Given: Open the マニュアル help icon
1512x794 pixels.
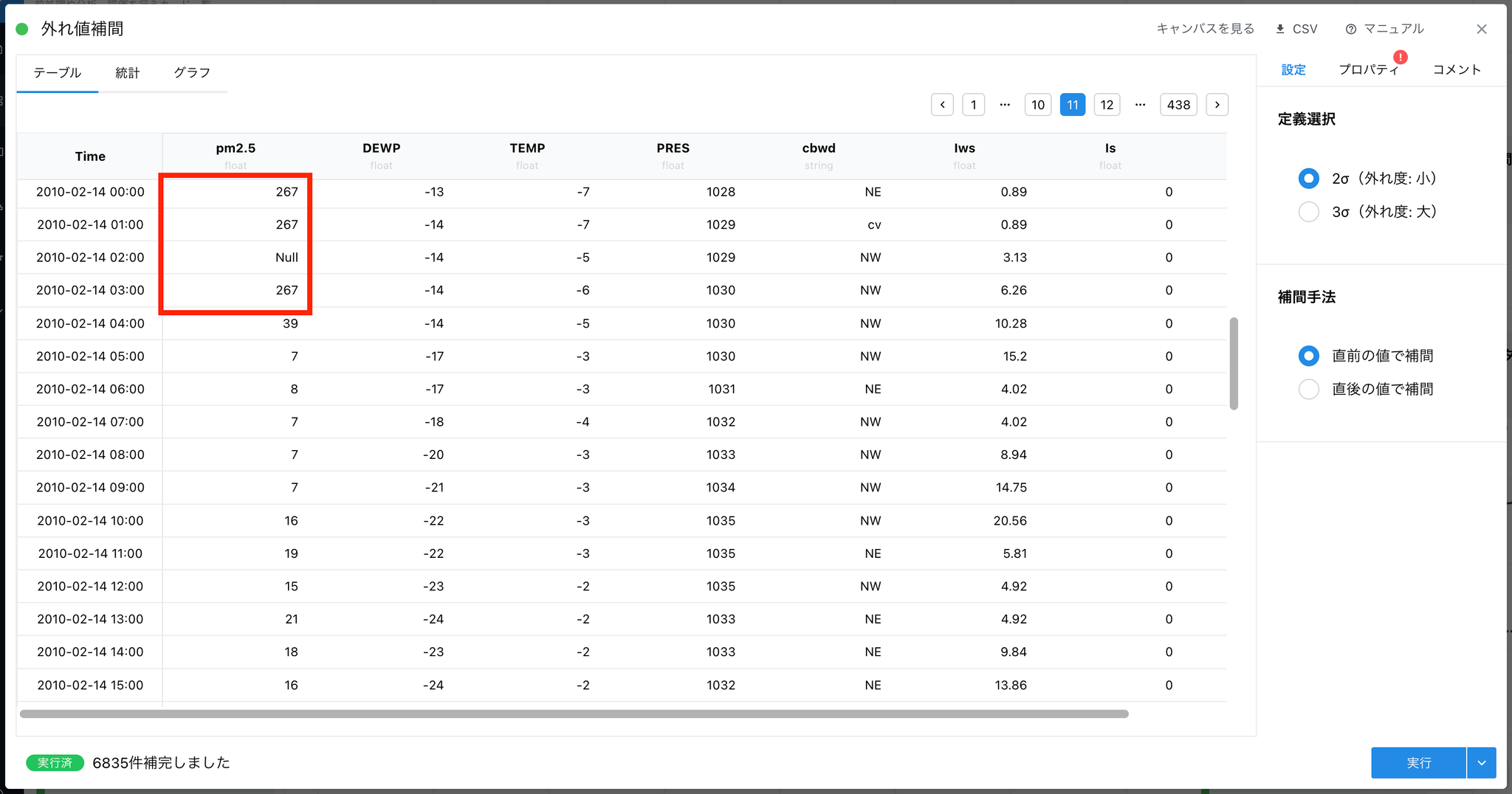Looking at the screenshot, I should point(1351,30).
